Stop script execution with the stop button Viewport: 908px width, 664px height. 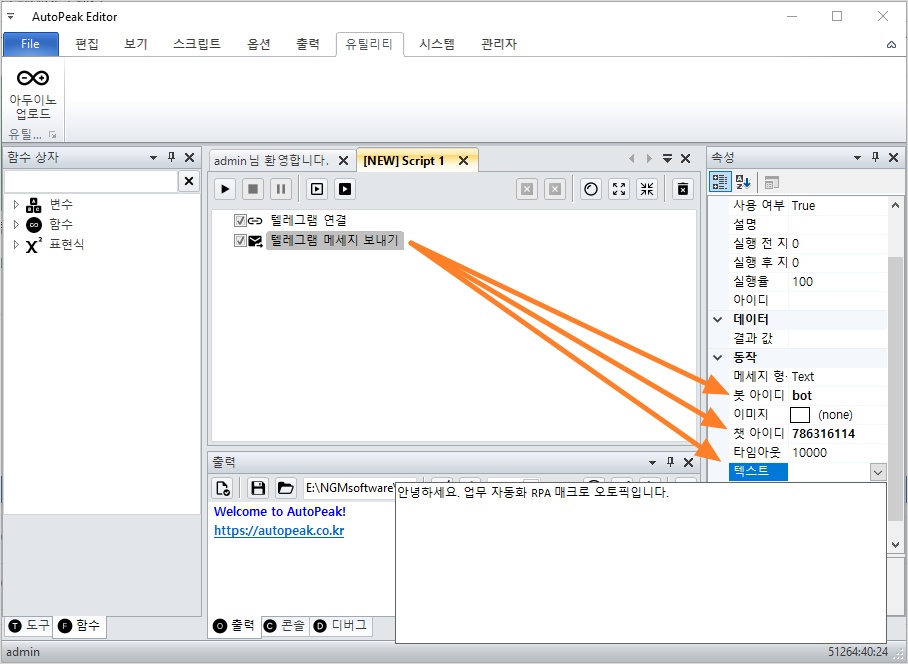pyautogui.click(x=253, y=189)
